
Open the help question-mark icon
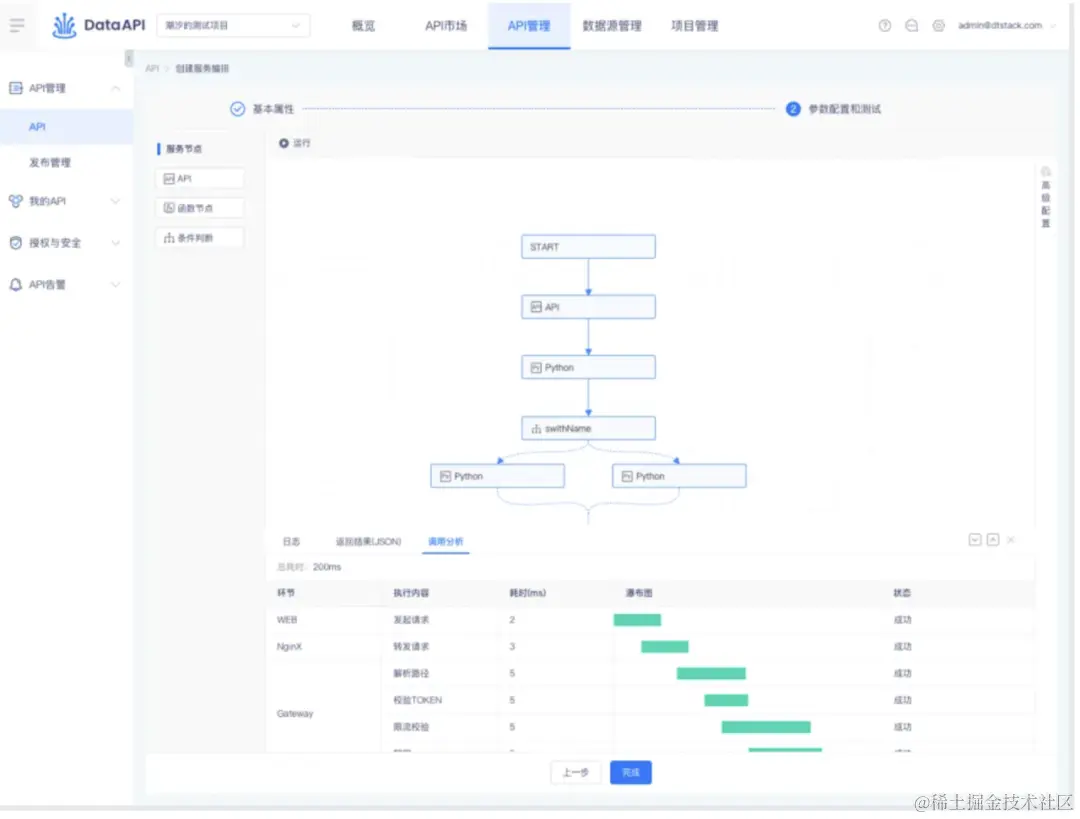884,25
